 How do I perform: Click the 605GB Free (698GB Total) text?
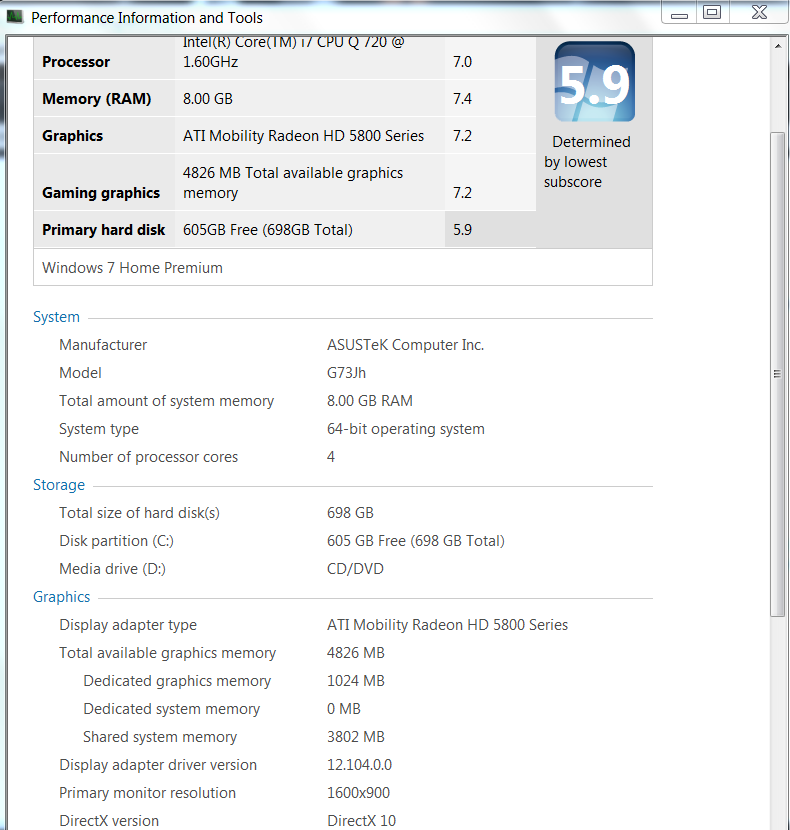point(268,230)
